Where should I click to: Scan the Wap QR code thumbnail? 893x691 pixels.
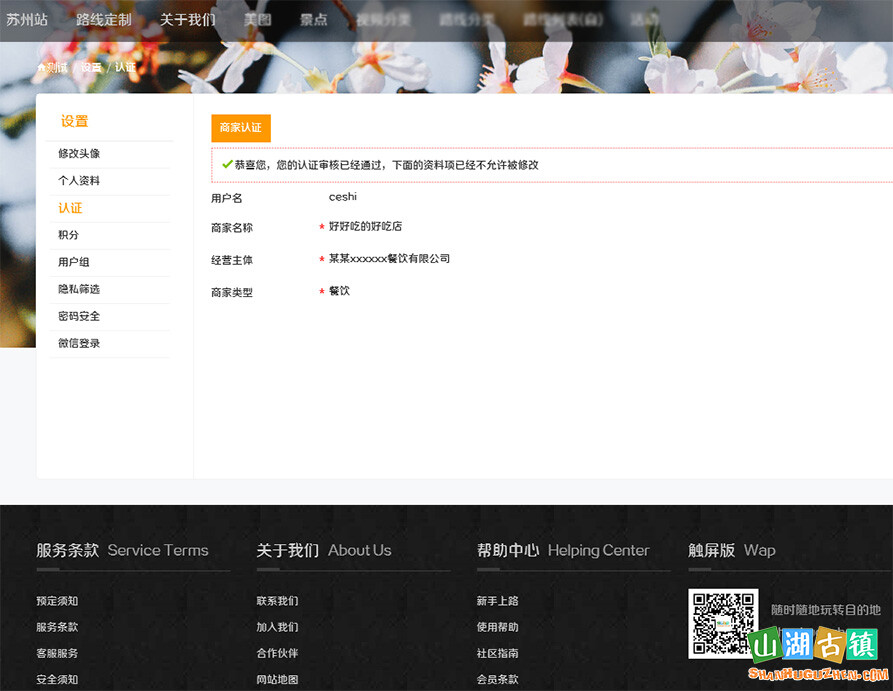click(723, 623)
